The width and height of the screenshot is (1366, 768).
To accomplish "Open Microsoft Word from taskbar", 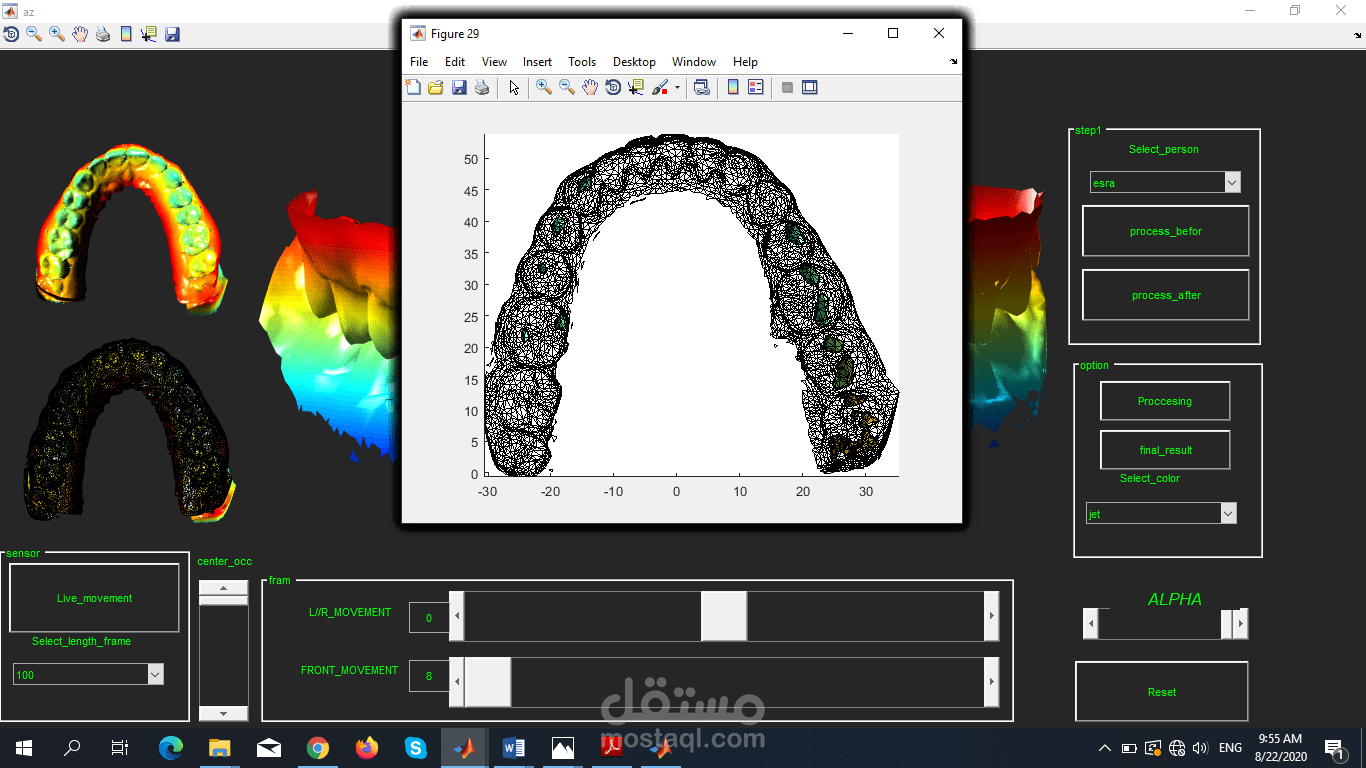I will [514, 747].
